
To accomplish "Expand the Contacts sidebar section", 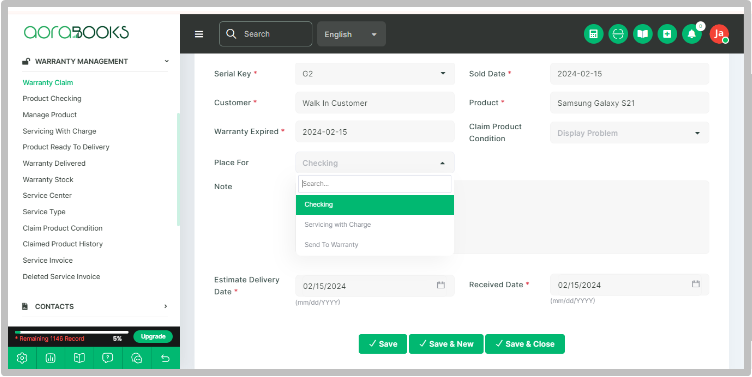I will pyautogui.click(x=95, y=306).
